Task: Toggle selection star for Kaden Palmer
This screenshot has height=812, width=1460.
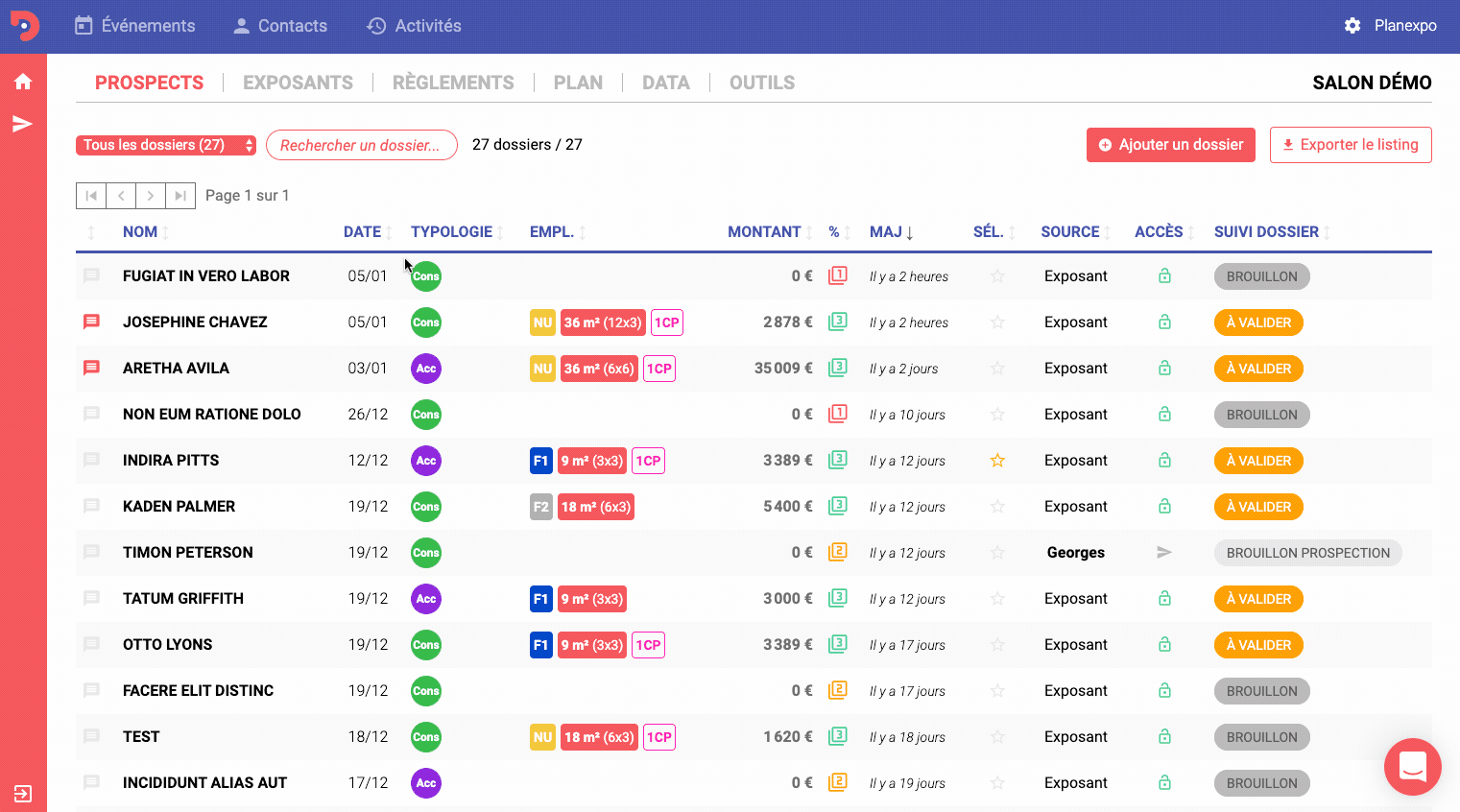Action: click(x=997, y=507)
